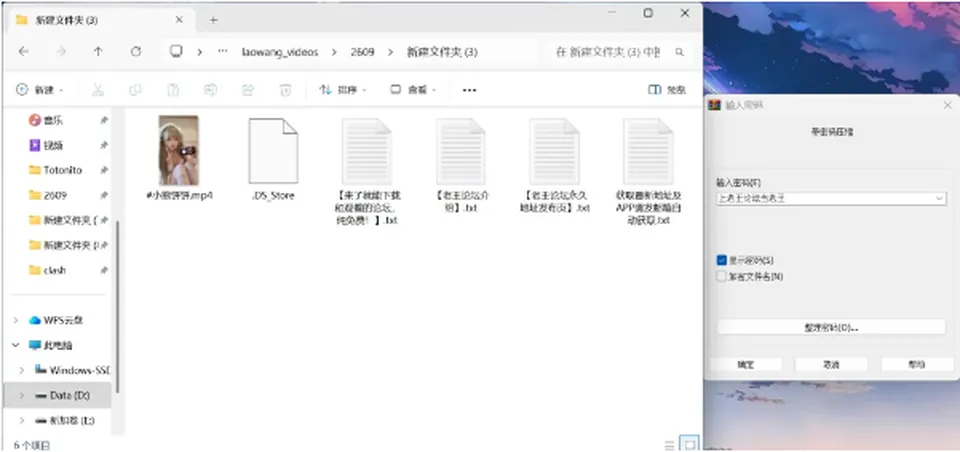
Task: Toggle the Show password checkbox
Action: (x=721, y=260)
